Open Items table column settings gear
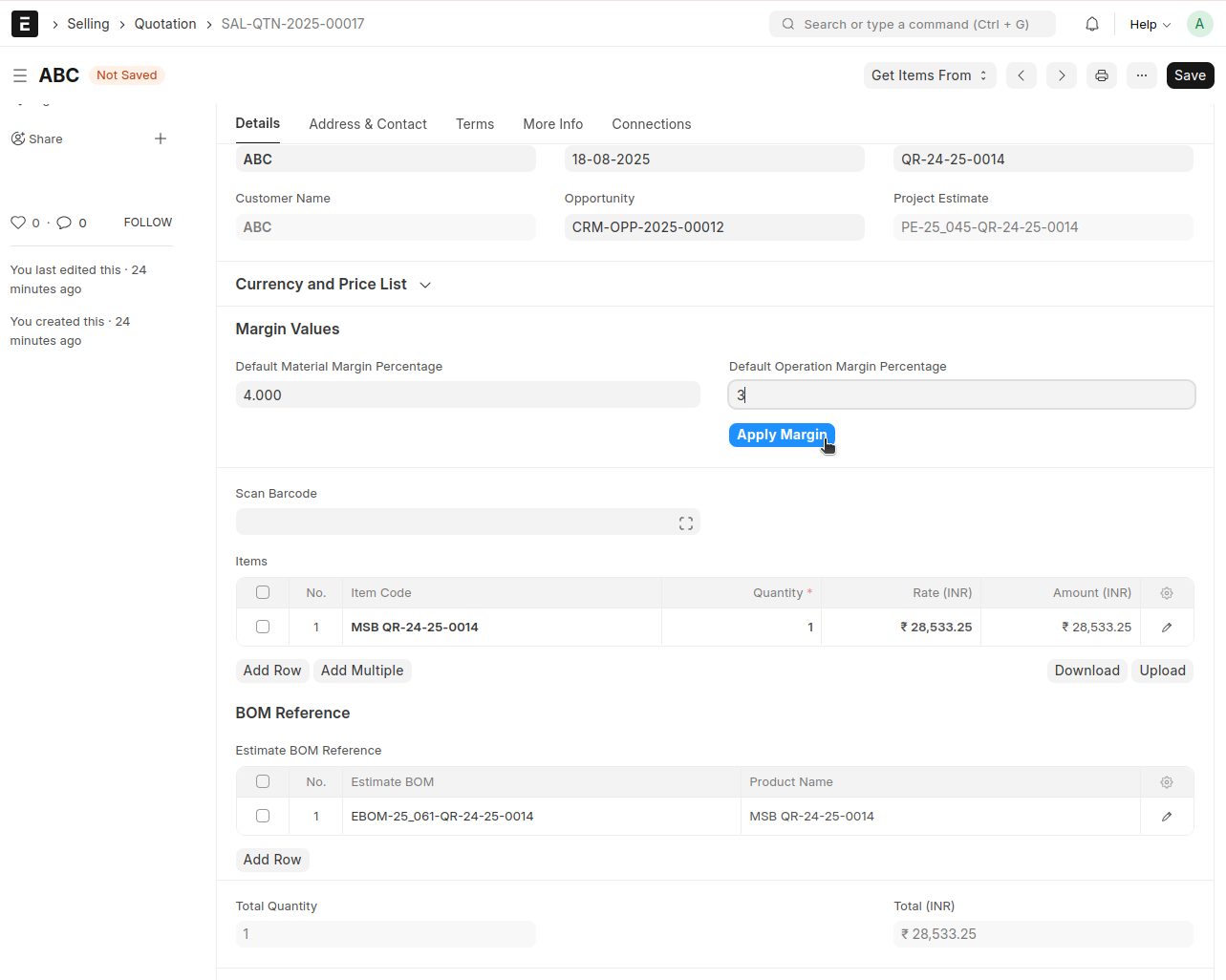The width and height of the screenshot is (1226, 980). coord(1166,593)
